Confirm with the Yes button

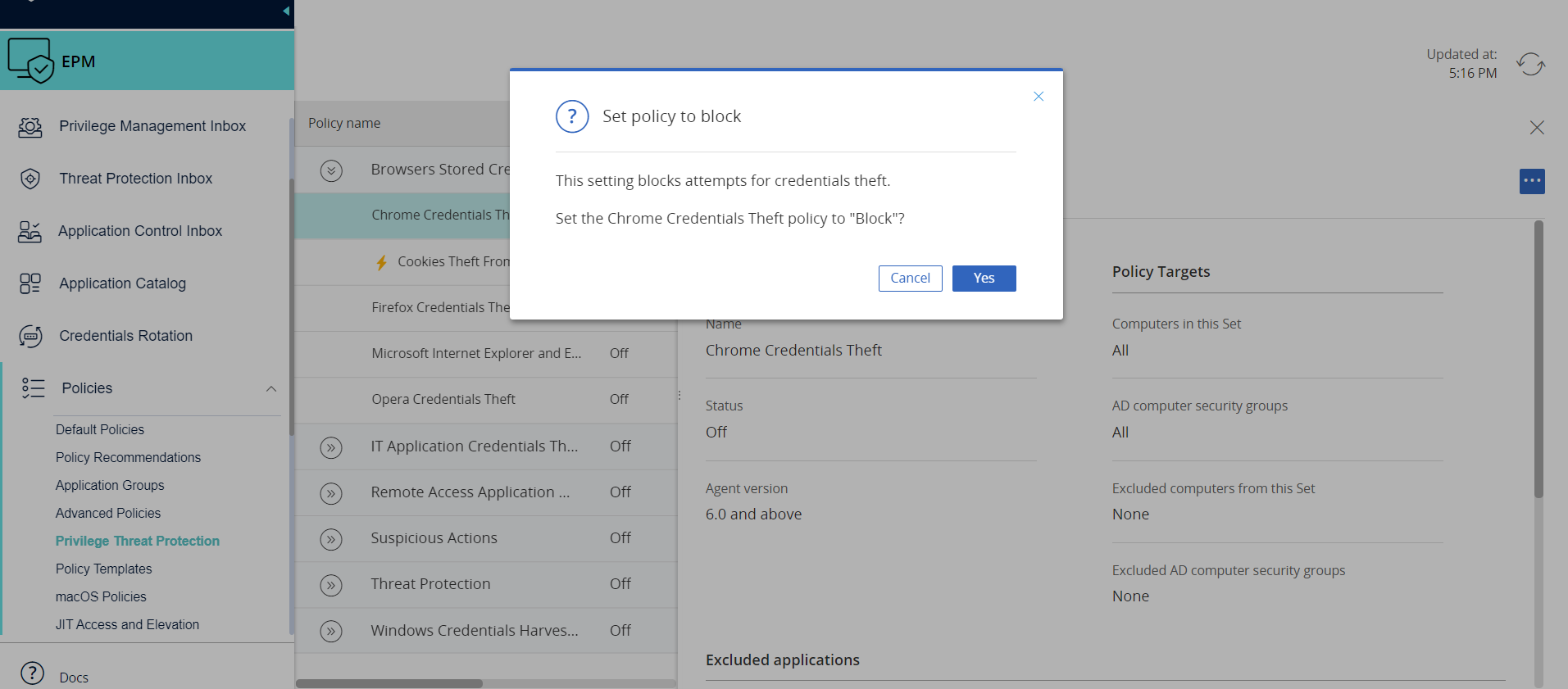click(984, 279)
